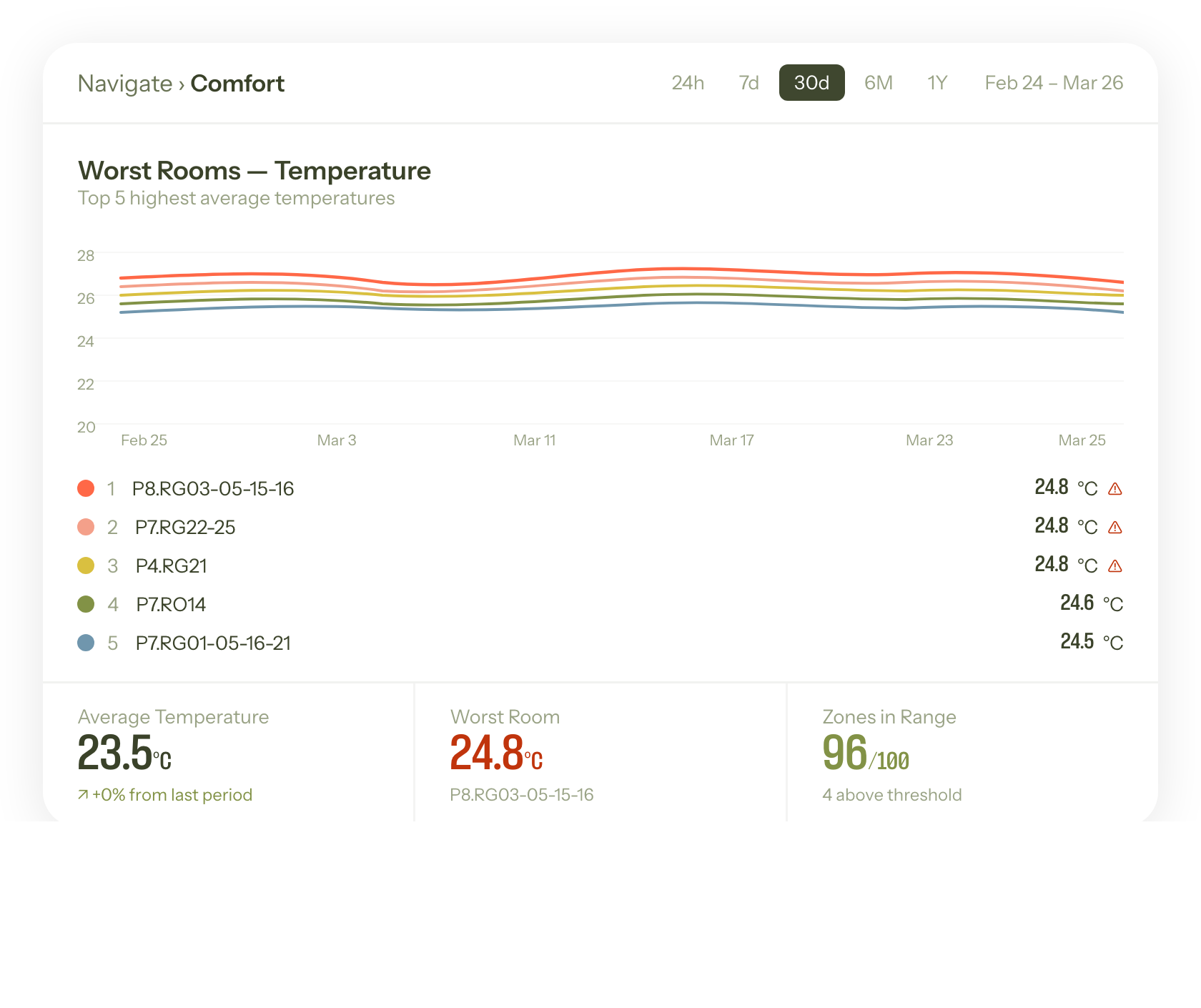Click the Navigate breadcrumb link

point(126,83)
